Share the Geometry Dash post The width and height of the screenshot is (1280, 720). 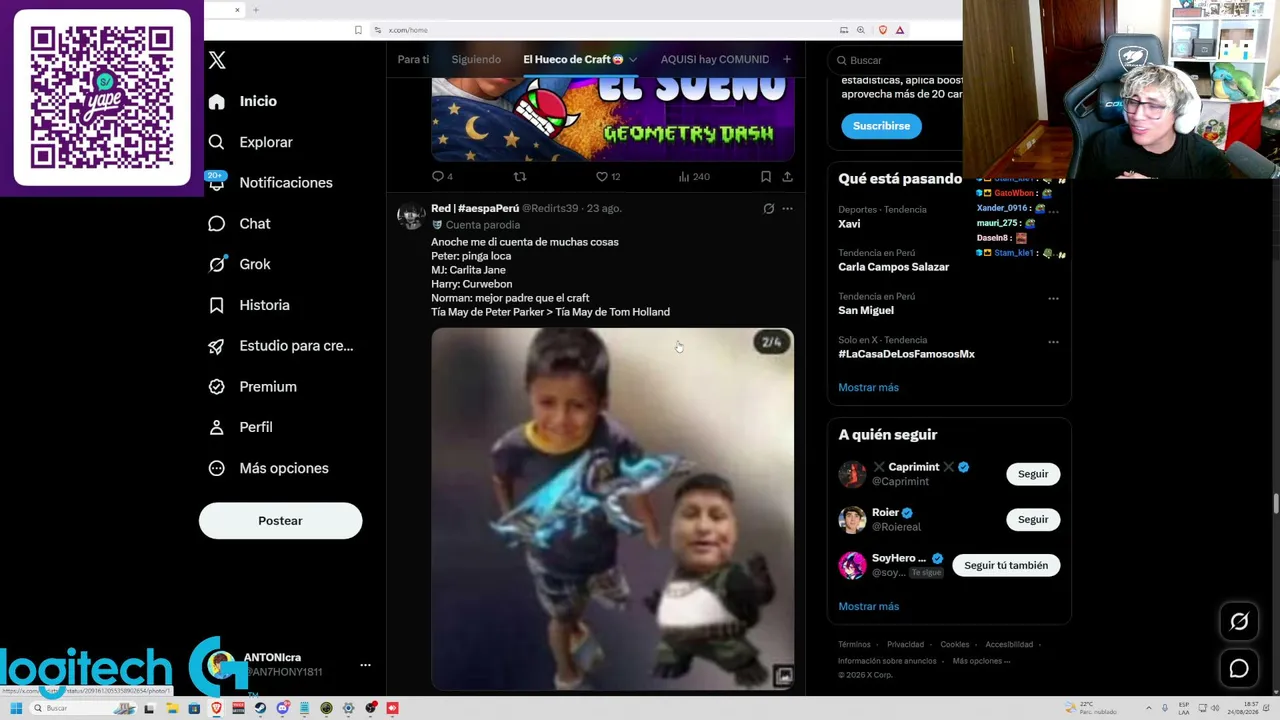coord(788,177)
